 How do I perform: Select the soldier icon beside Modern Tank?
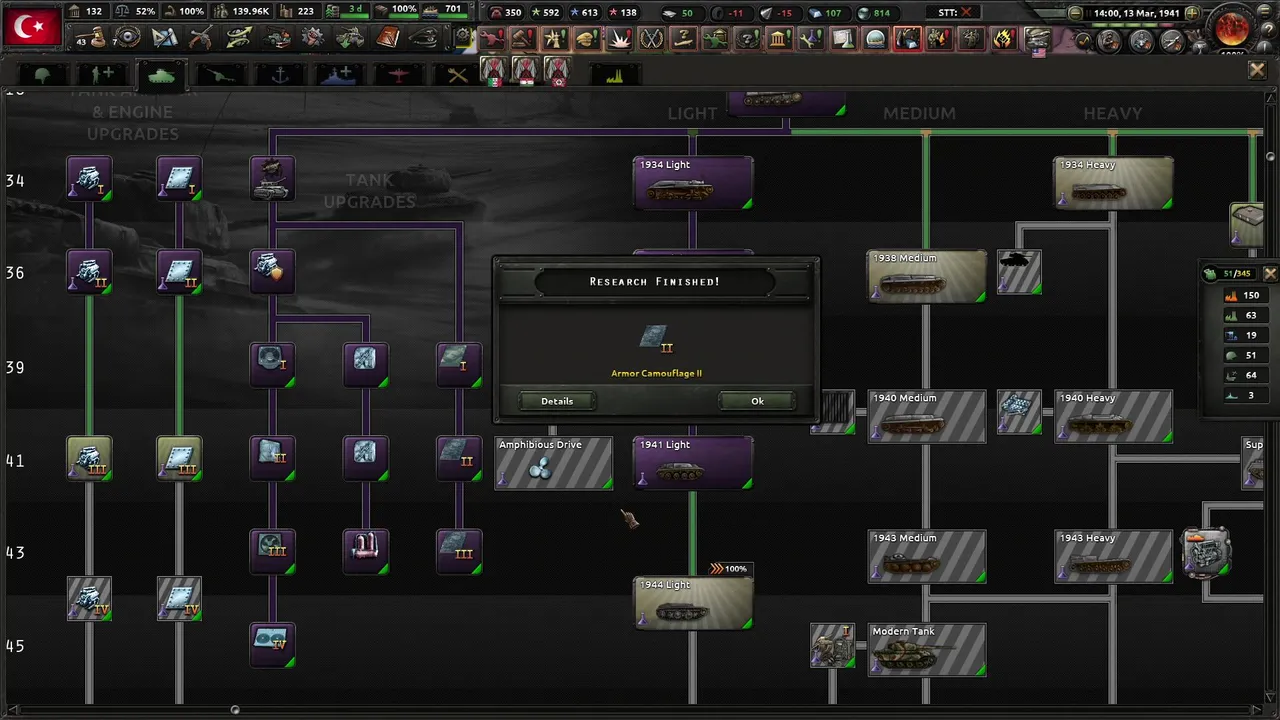[832, 645]
